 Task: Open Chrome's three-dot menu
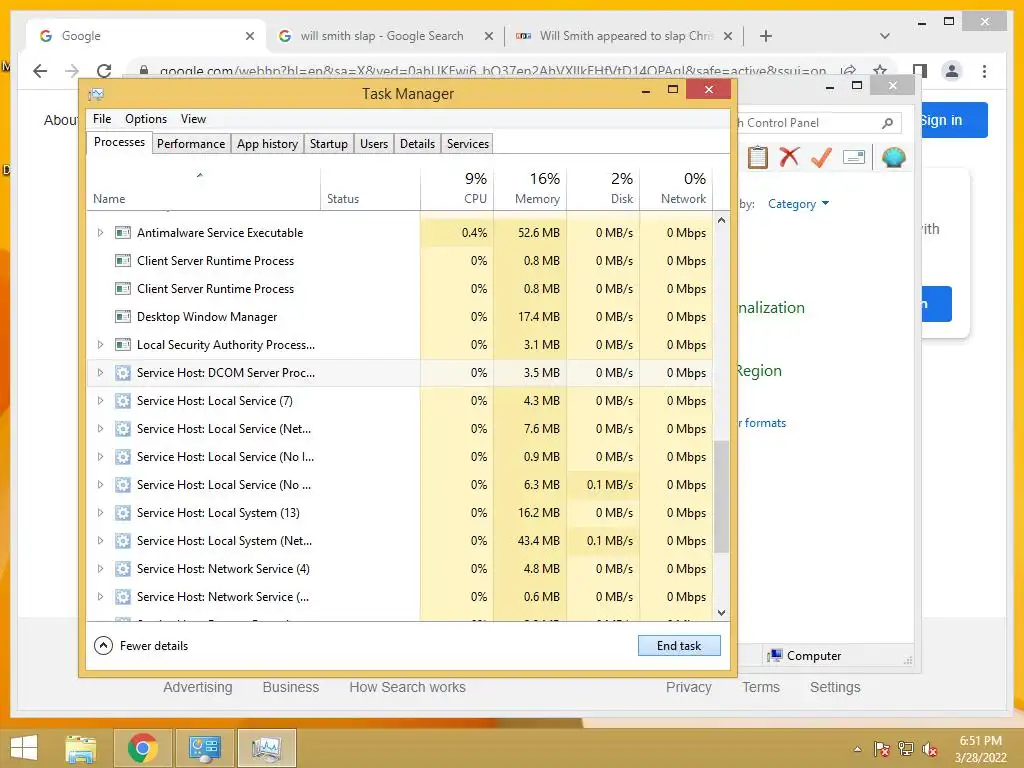click(x=984, y=71)
